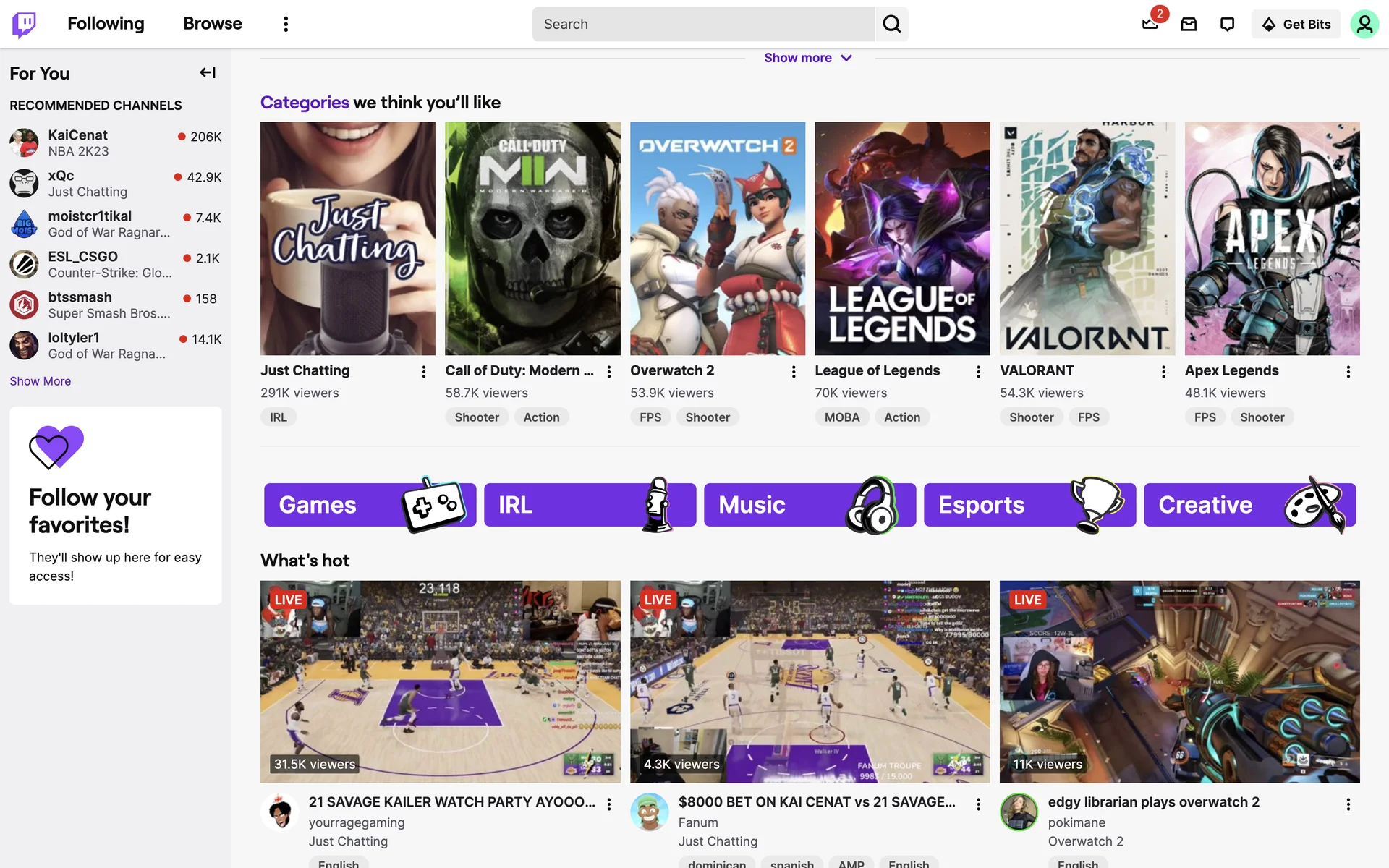This screenshot has width=1389, height=868.
Task: Click the Twitch logo home icon
Action: coord(24,24)
